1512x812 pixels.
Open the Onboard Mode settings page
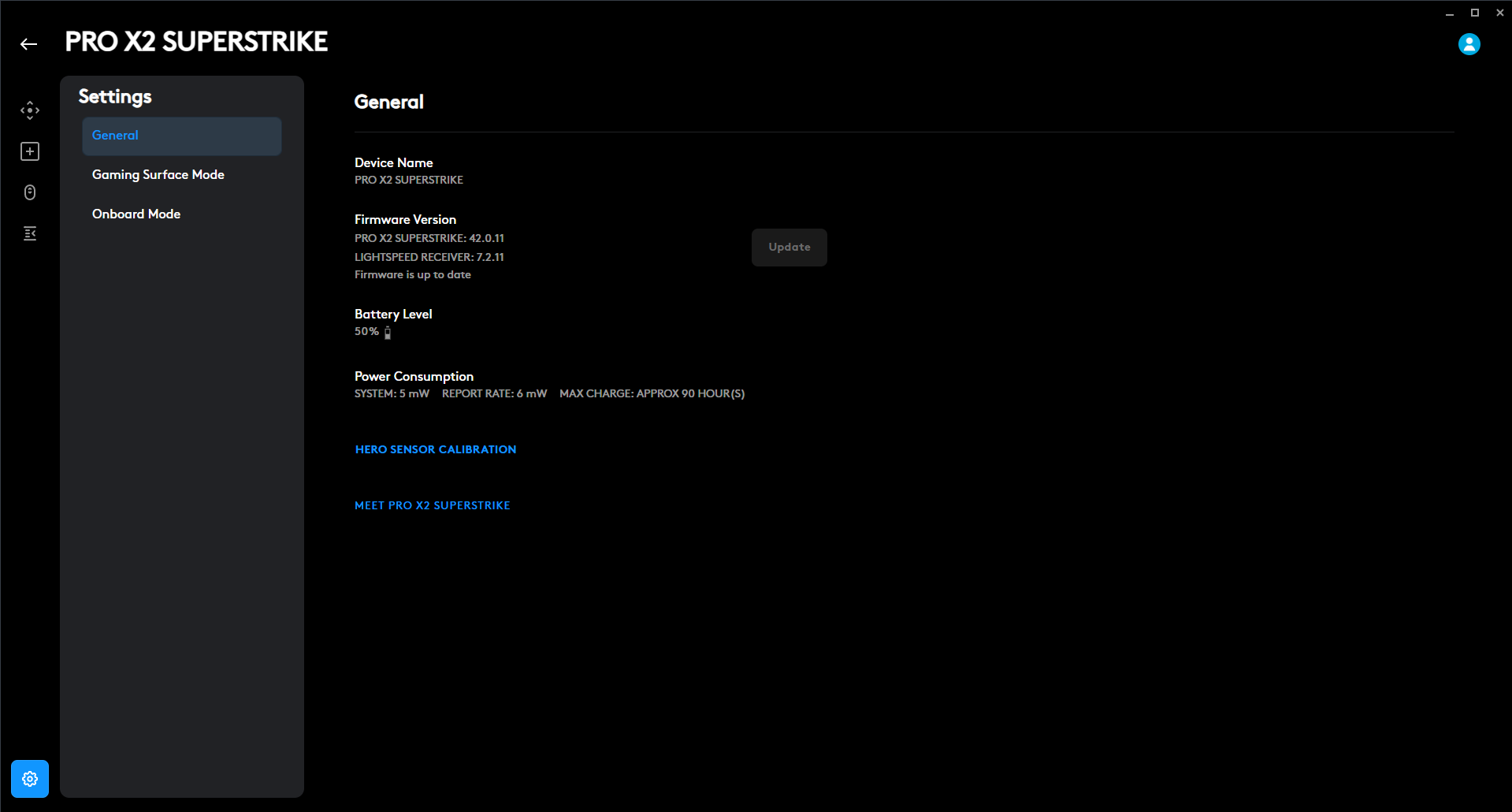[x=136, y=214]
